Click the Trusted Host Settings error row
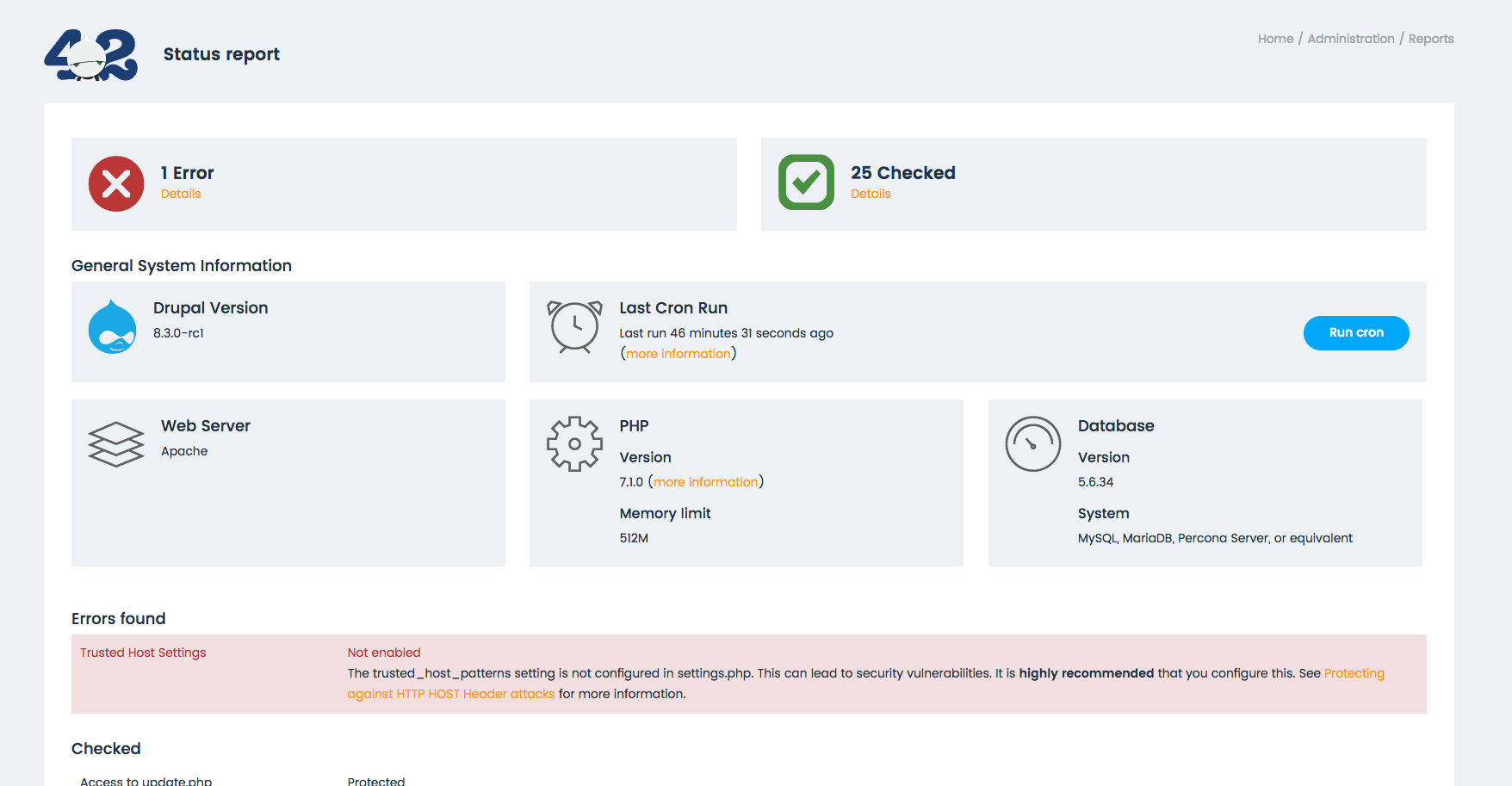 tap(143, 653)
